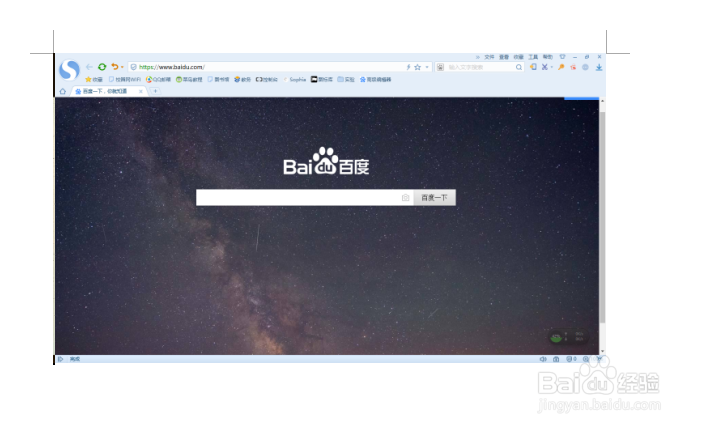Open the 收藏 menu
The width and height of the screenshot is (701, 430).
click(518, 57)
